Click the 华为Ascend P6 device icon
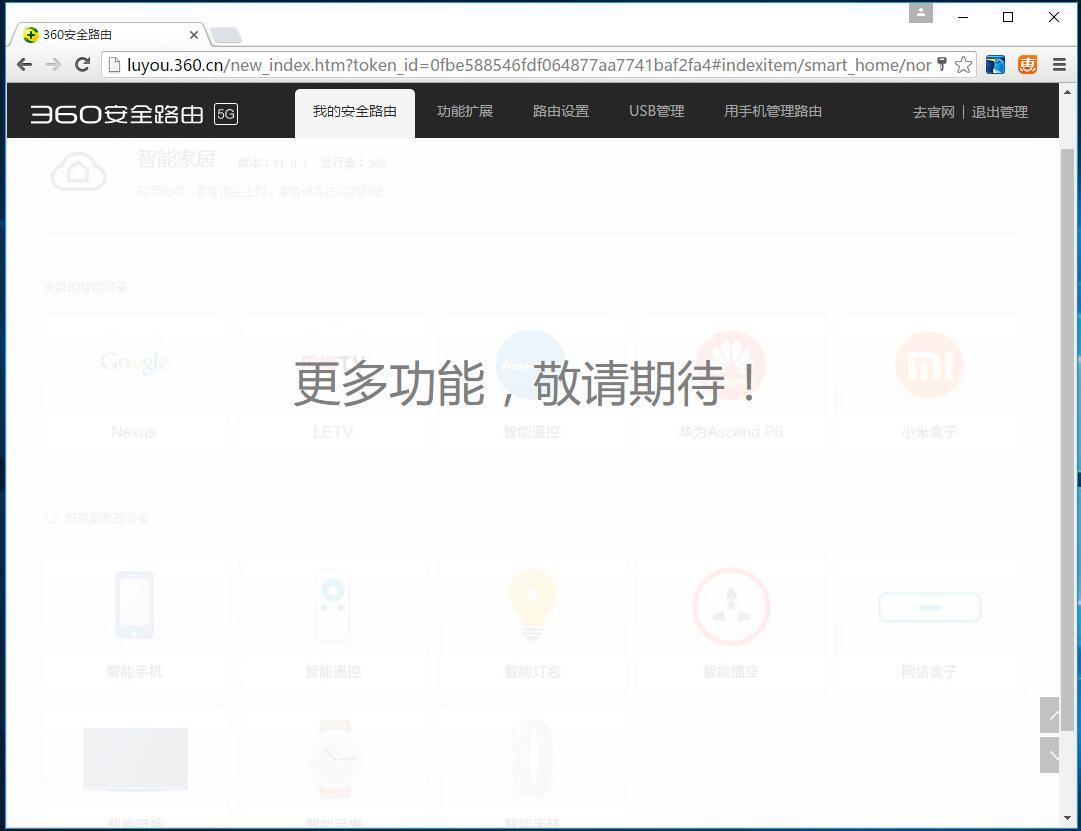 click(731, 365)
